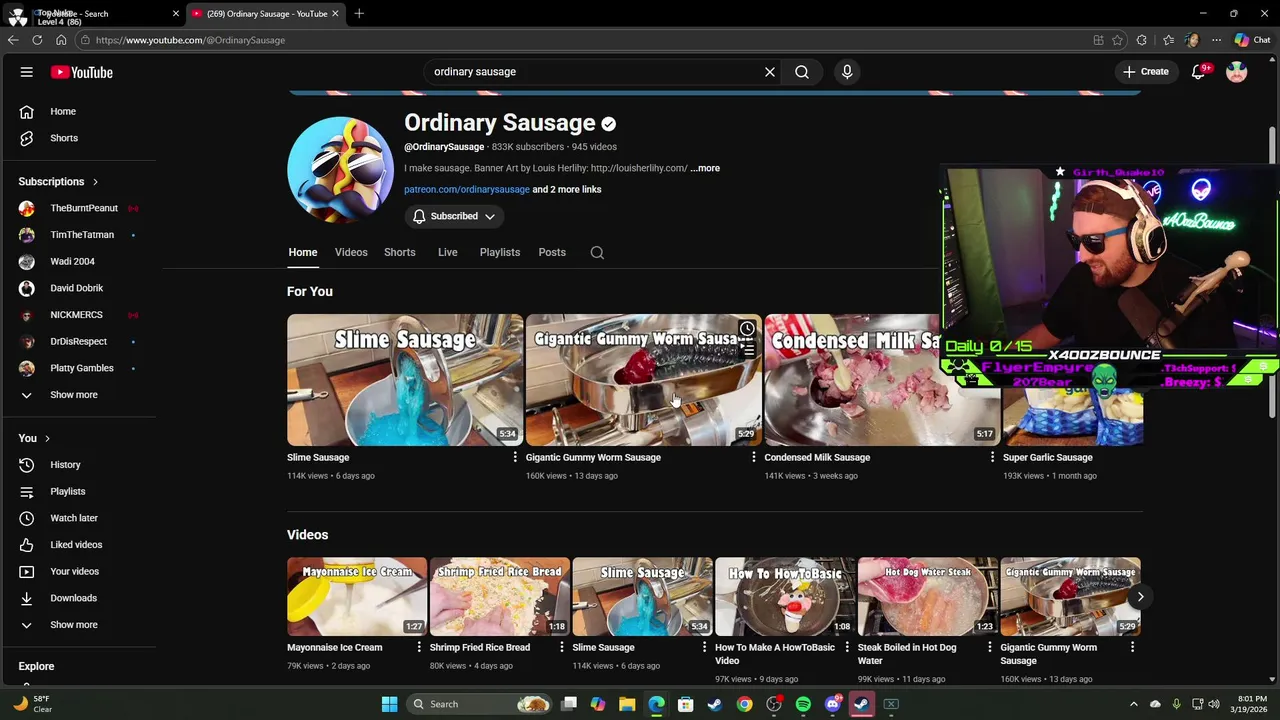Switch to the Posts tab

[x=552, y=252]
